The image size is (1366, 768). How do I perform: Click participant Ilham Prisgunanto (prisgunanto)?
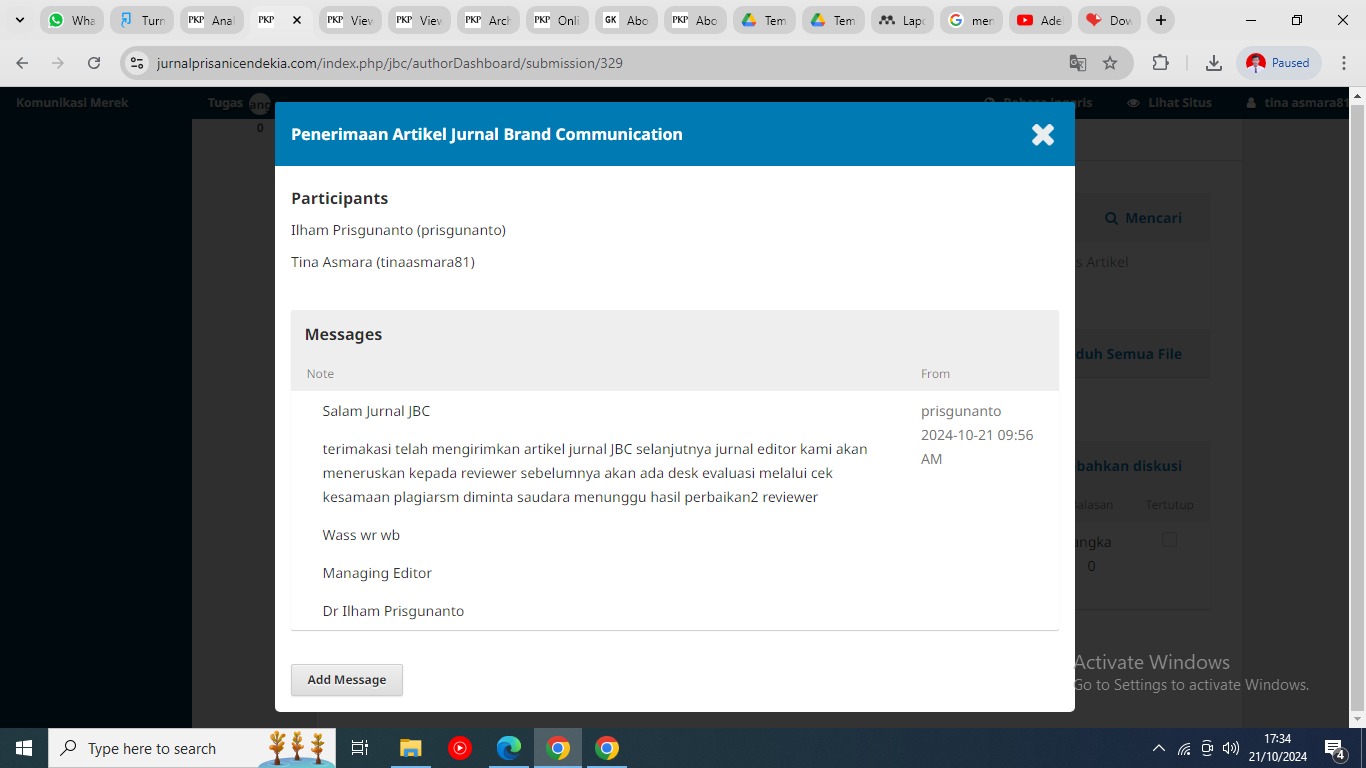tap(398, 231)
